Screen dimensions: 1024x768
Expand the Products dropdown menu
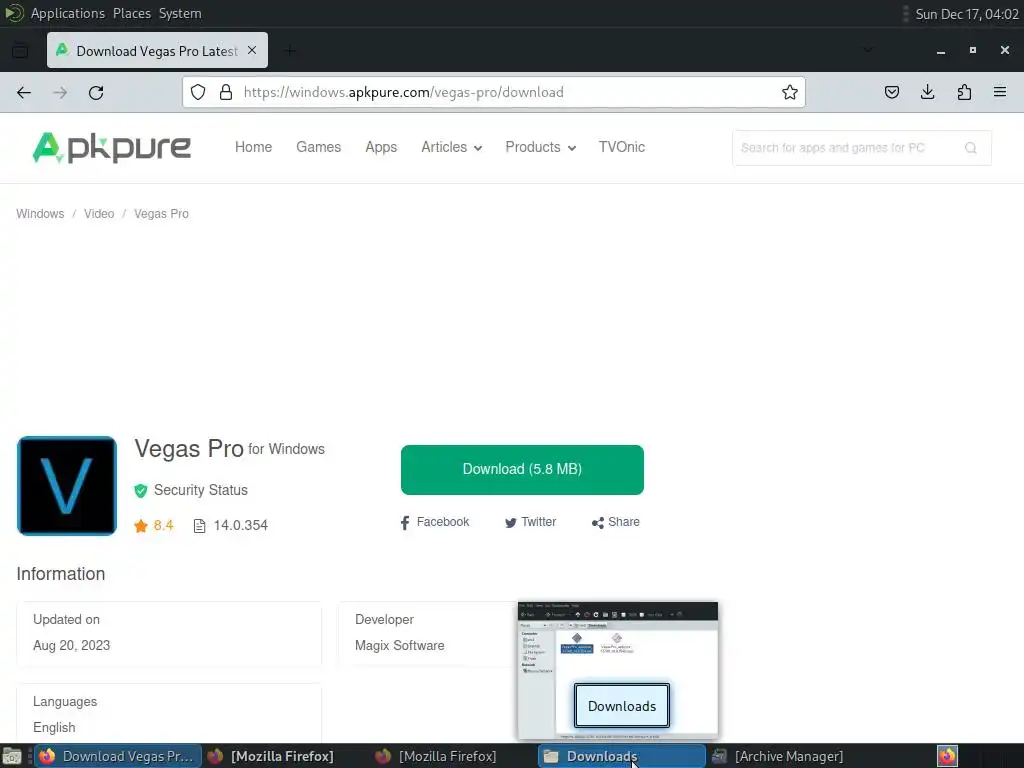coord(540,147)
